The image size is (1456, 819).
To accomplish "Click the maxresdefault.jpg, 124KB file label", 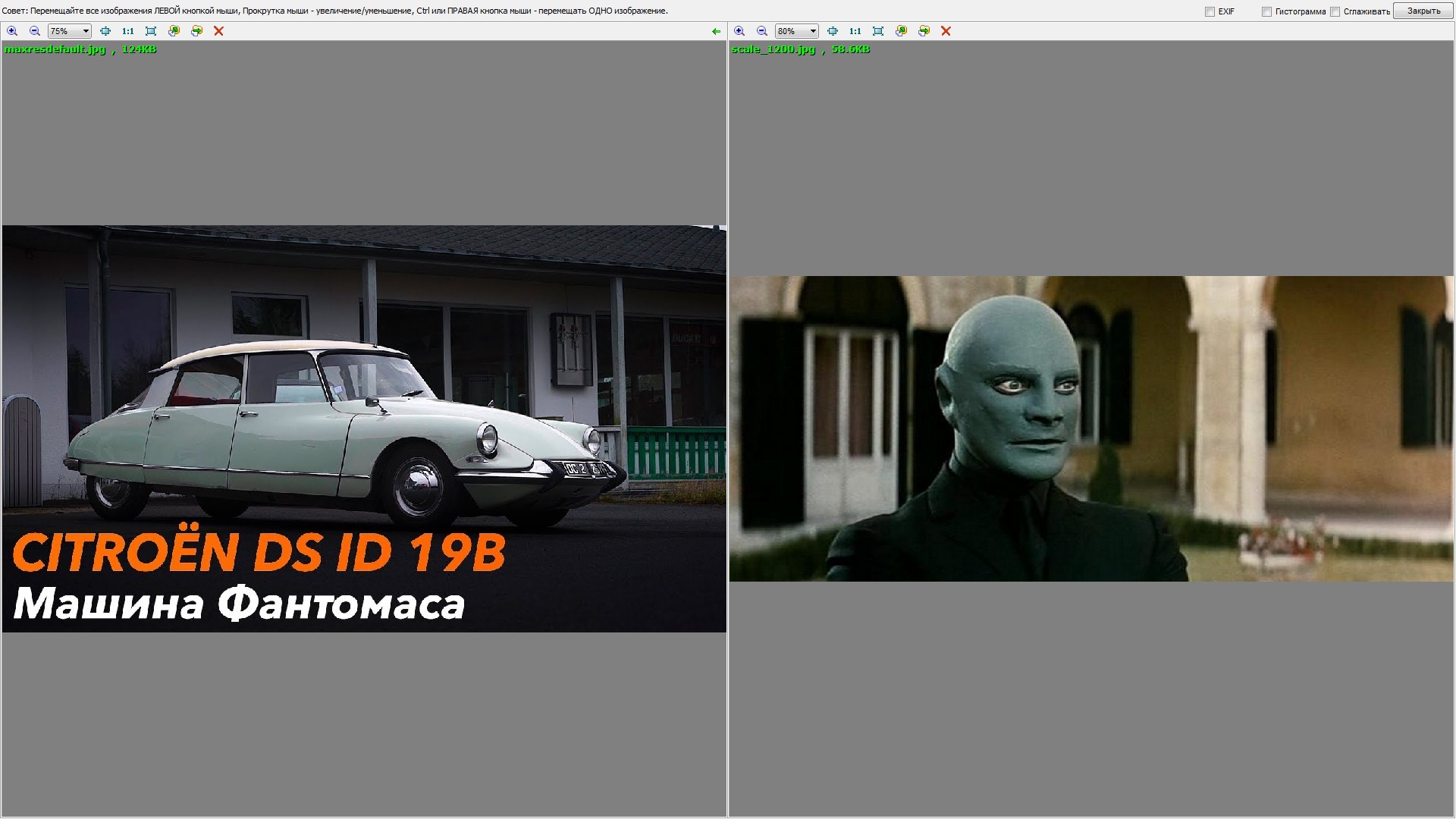I will 80,49.
